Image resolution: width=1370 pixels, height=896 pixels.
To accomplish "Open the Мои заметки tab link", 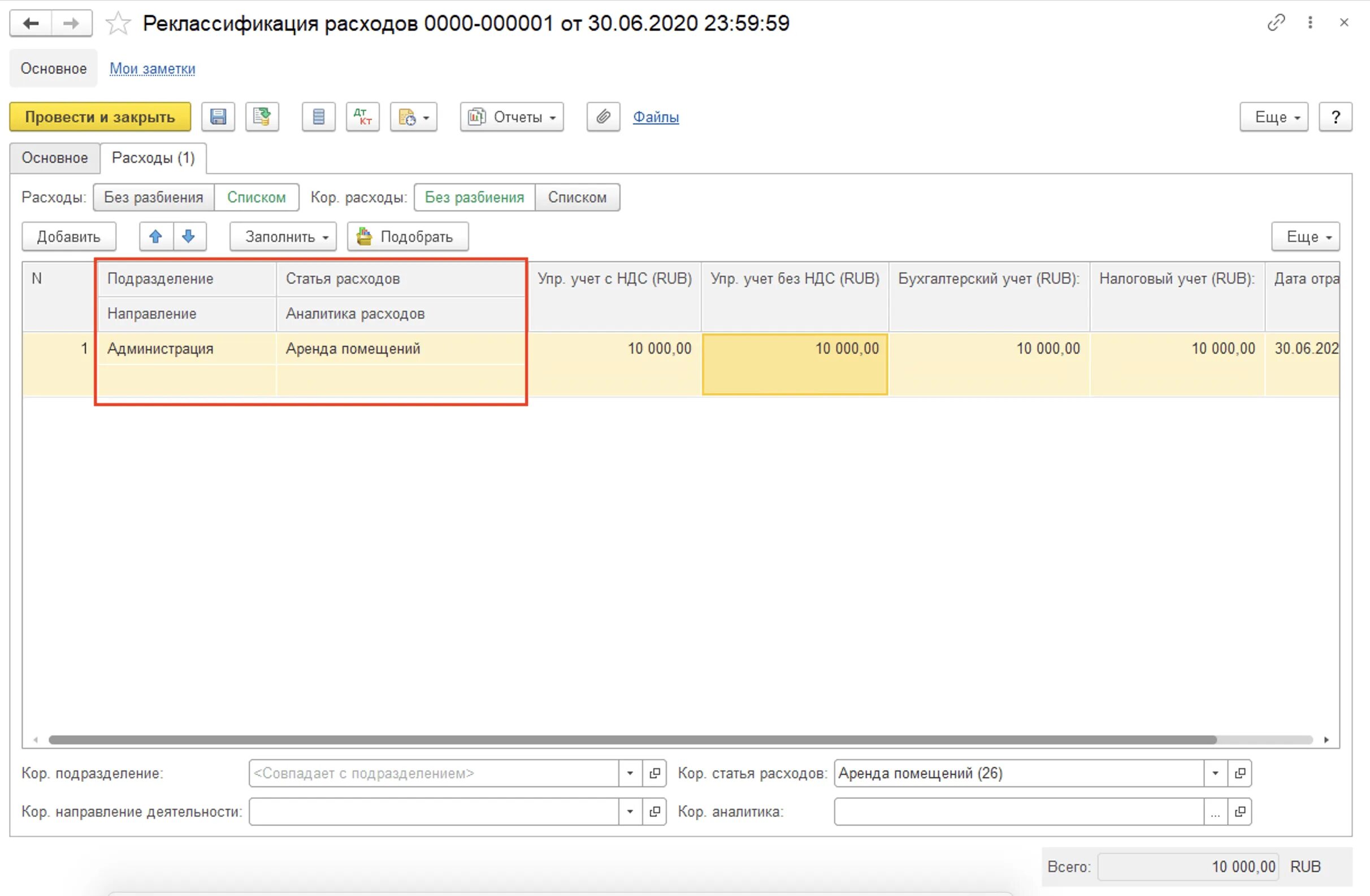I will [x=152, y=68].
